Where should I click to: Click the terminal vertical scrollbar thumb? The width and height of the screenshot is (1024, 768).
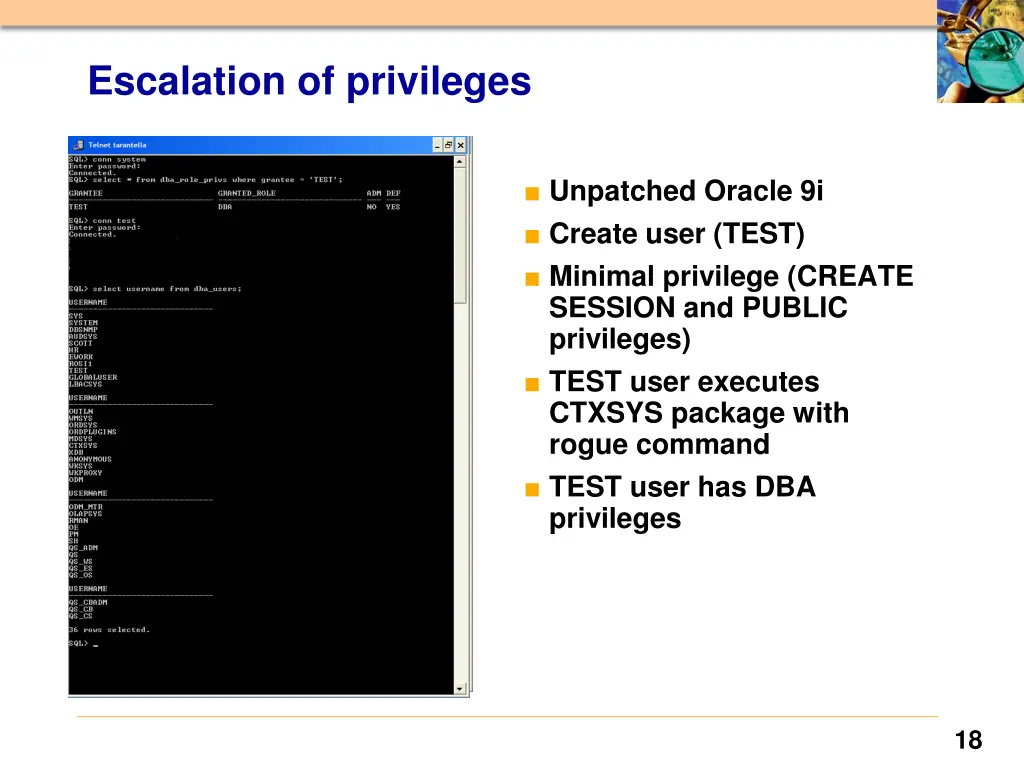click(460, 236)
